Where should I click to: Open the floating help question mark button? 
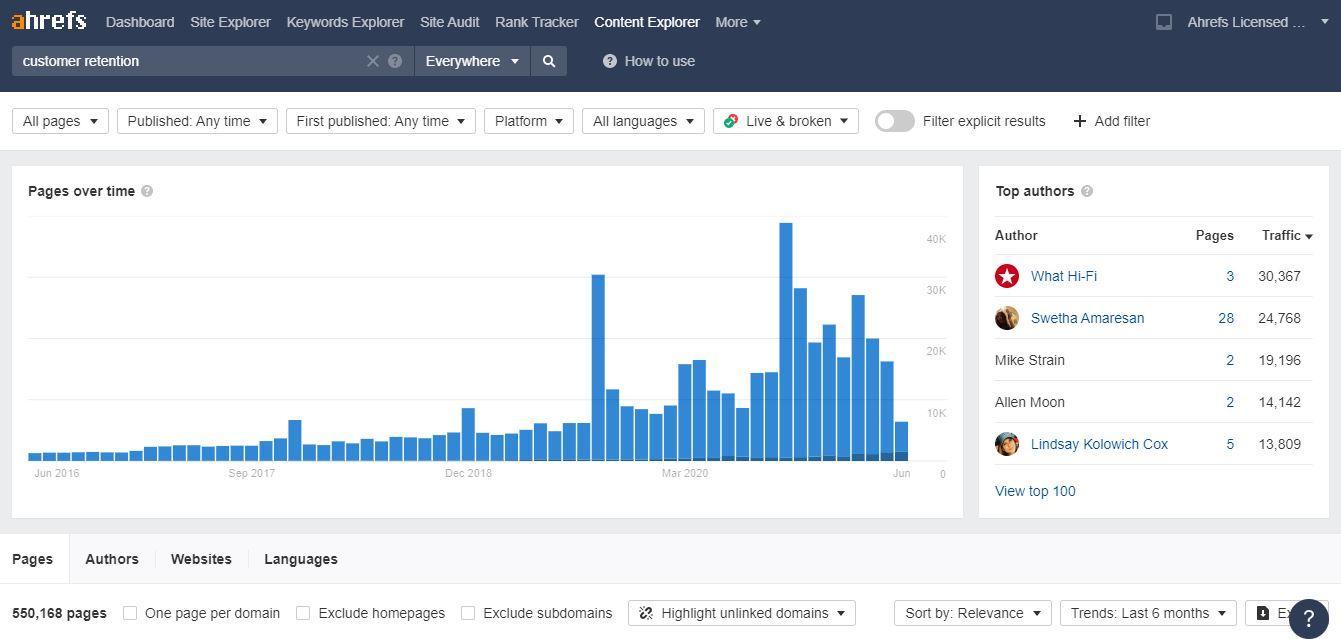click(1308, 618)
